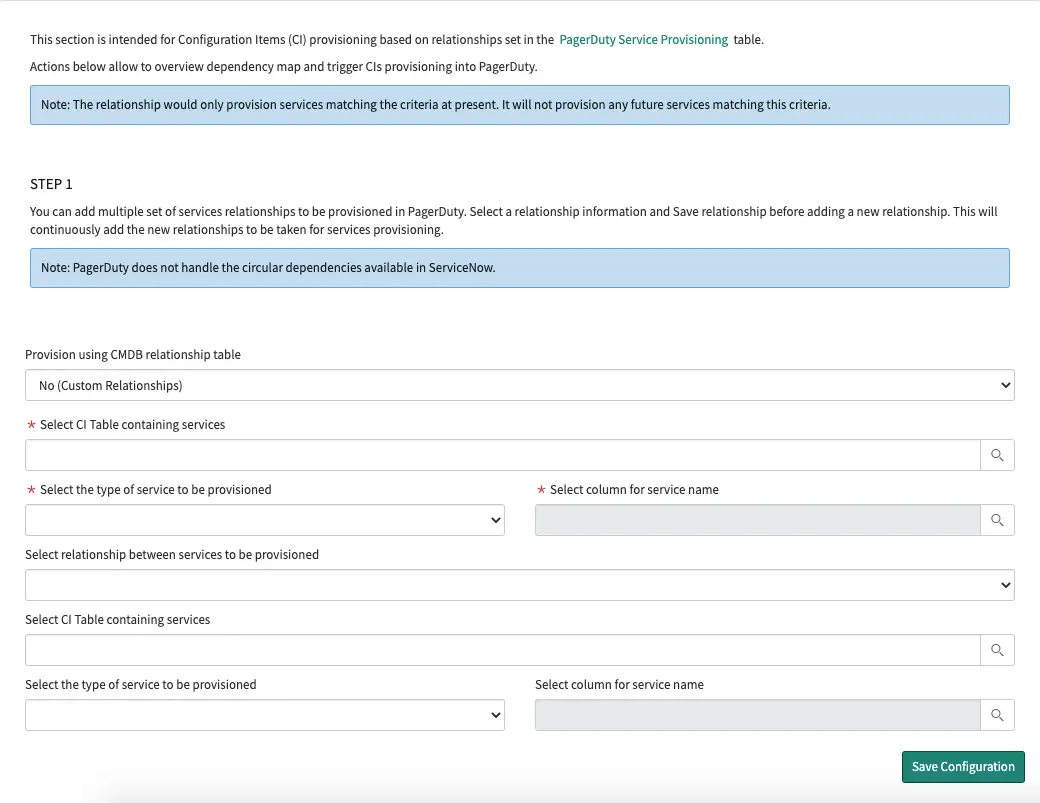Open the relationship between services dropdown
This screenshot has height=803, width=1040.
tap(519, 585)
